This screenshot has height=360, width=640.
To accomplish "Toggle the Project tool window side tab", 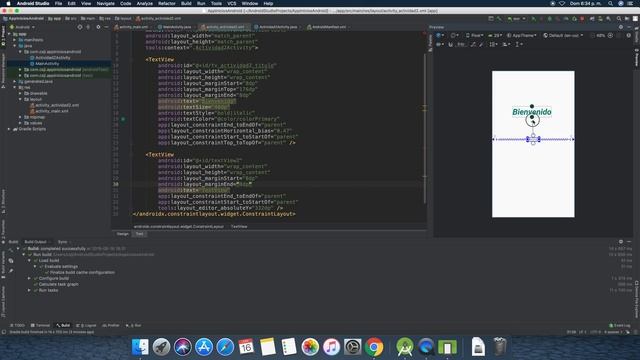I will [3, 37].
